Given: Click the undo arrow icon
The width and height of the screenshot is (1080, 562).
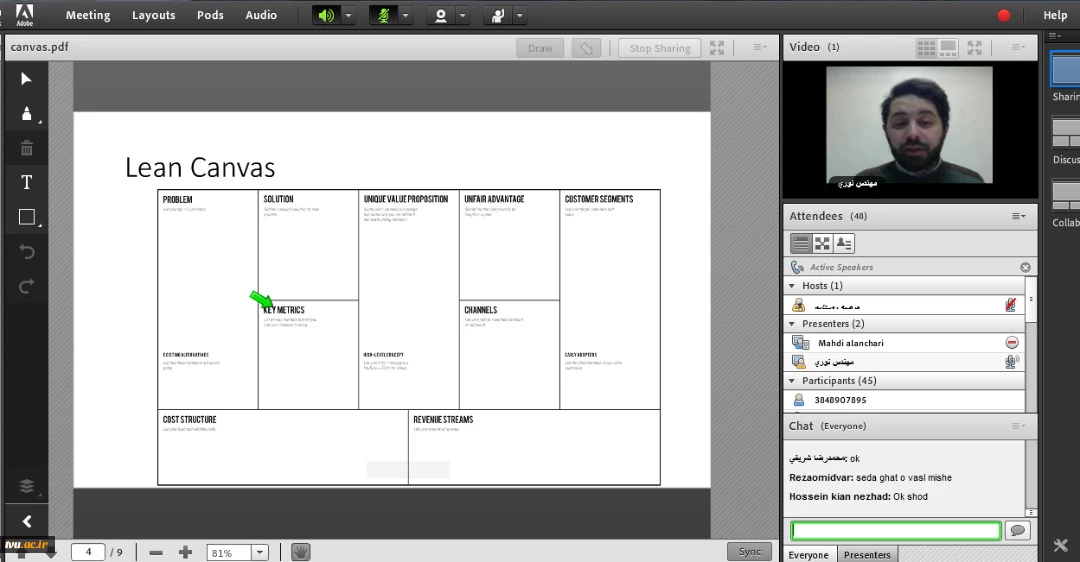Looking at the screenshot, I should [x=27, y=252].
